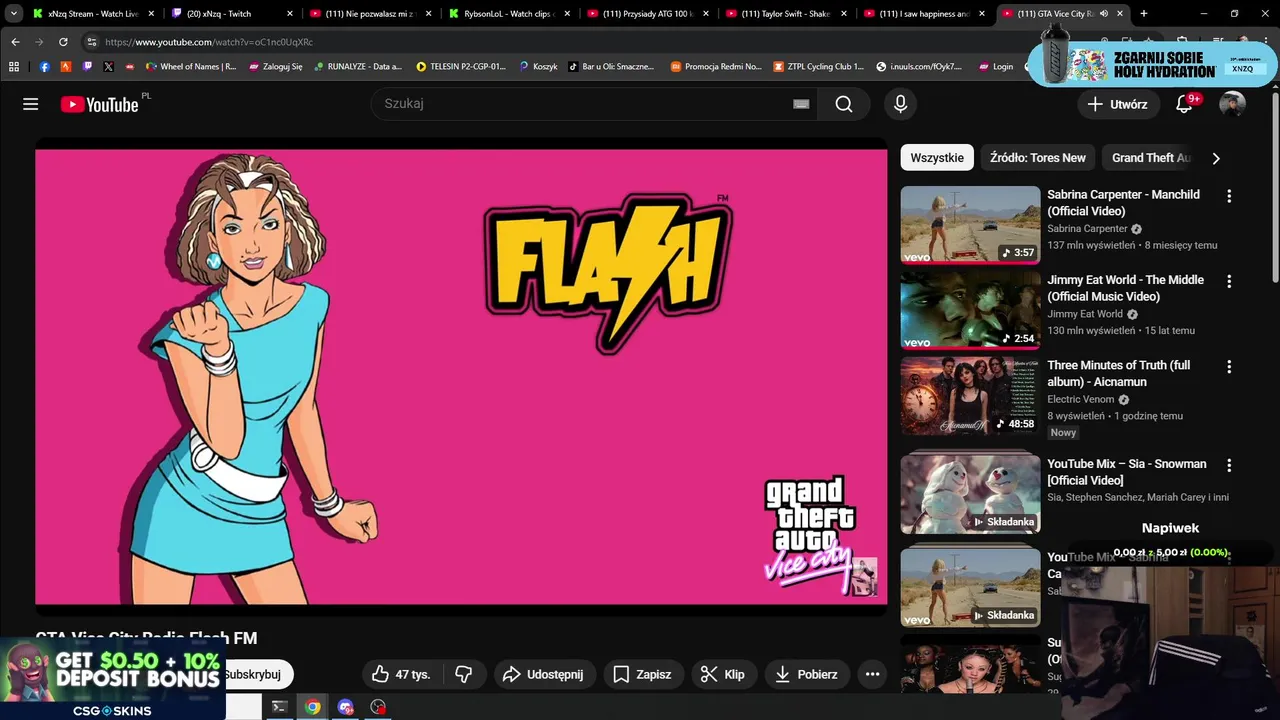Open Wheel of Names bookmark

(x=191, y=66)
